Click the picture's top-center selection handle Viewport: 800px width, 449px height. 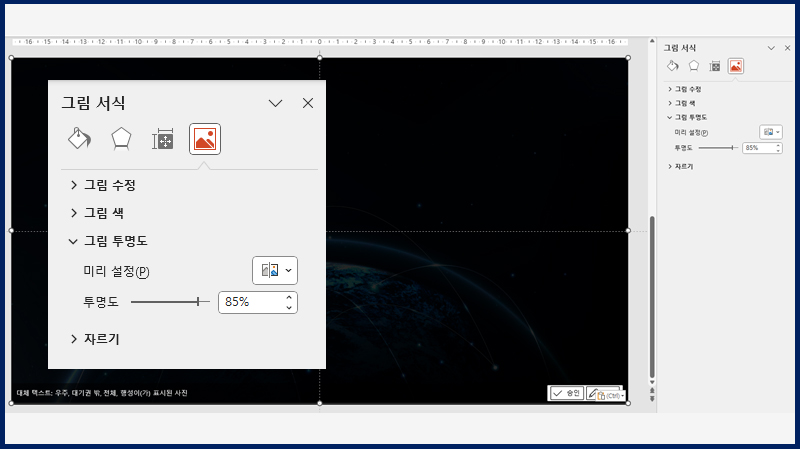pos(319,58)
